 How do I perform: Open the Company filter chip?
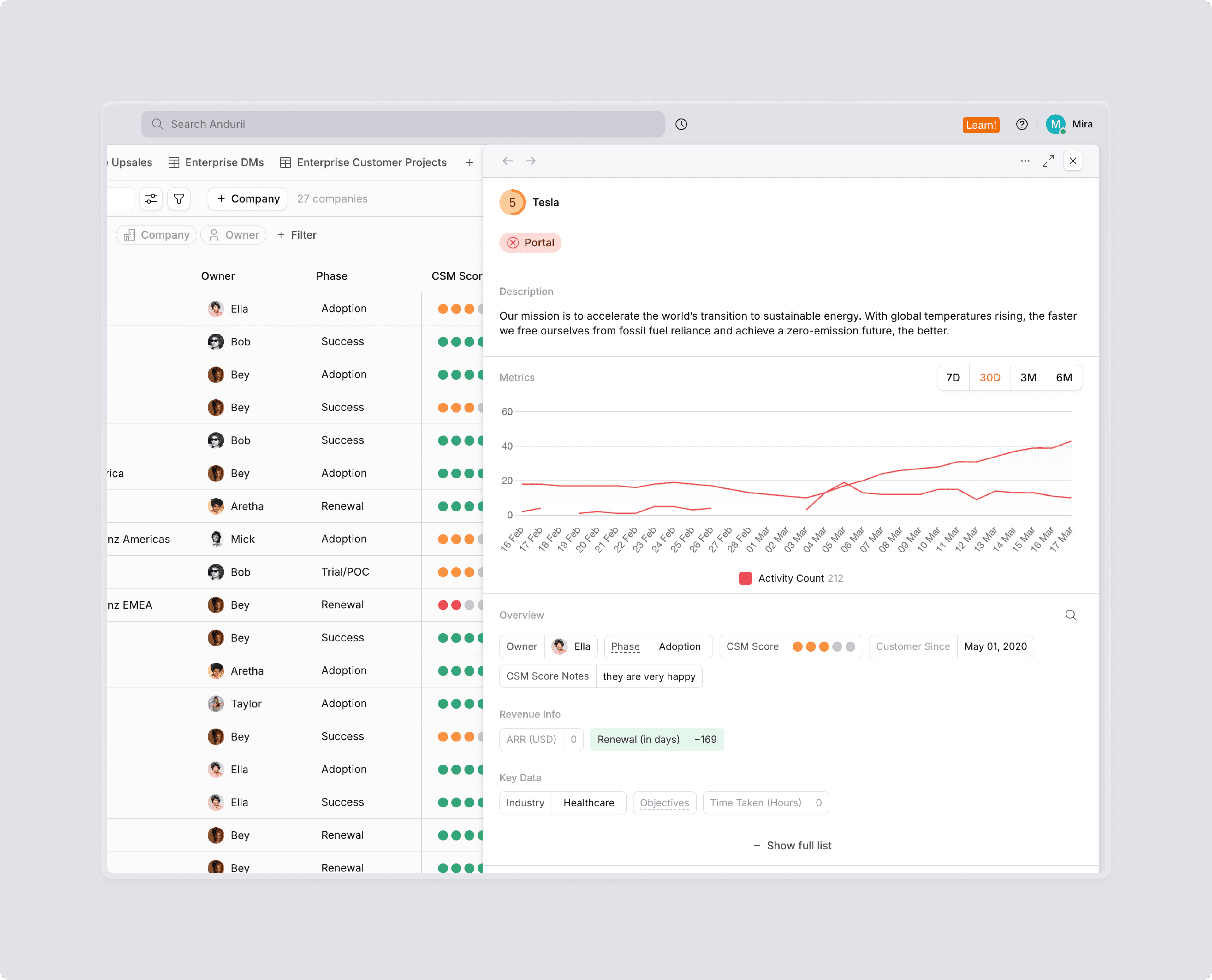(157, 235)
